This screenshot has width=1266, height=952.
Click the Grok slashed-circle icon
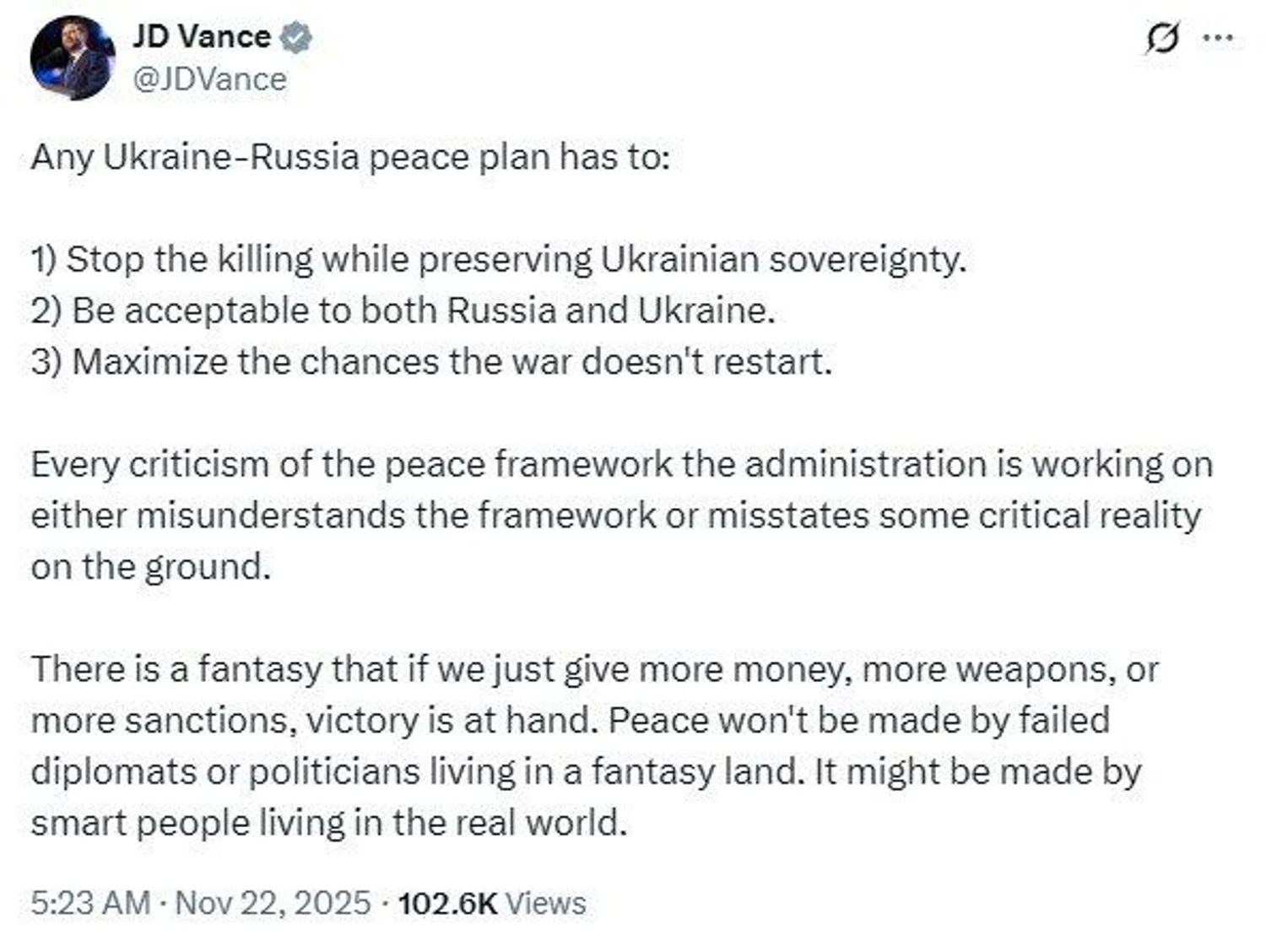(x=1162, y=38)
